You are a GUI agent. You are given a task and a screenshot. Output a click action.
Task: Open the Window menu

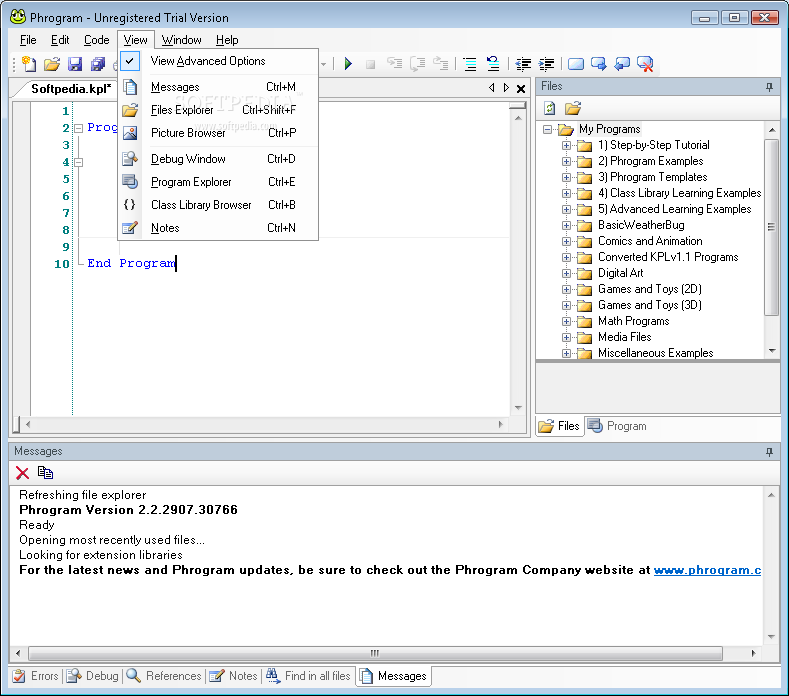(x=181, y=40)
